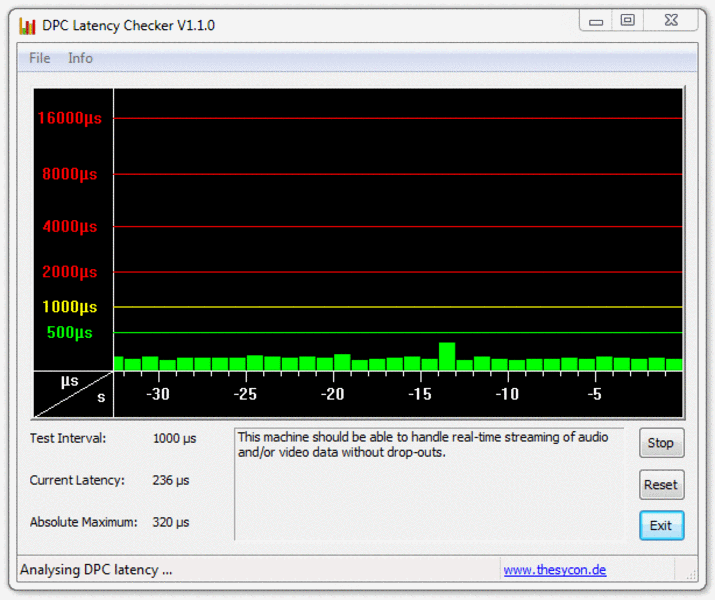The height and width of the screenshot is (600, 715).
Task: Click the red 16000µs axis label
Action: (x=70, y=118)
